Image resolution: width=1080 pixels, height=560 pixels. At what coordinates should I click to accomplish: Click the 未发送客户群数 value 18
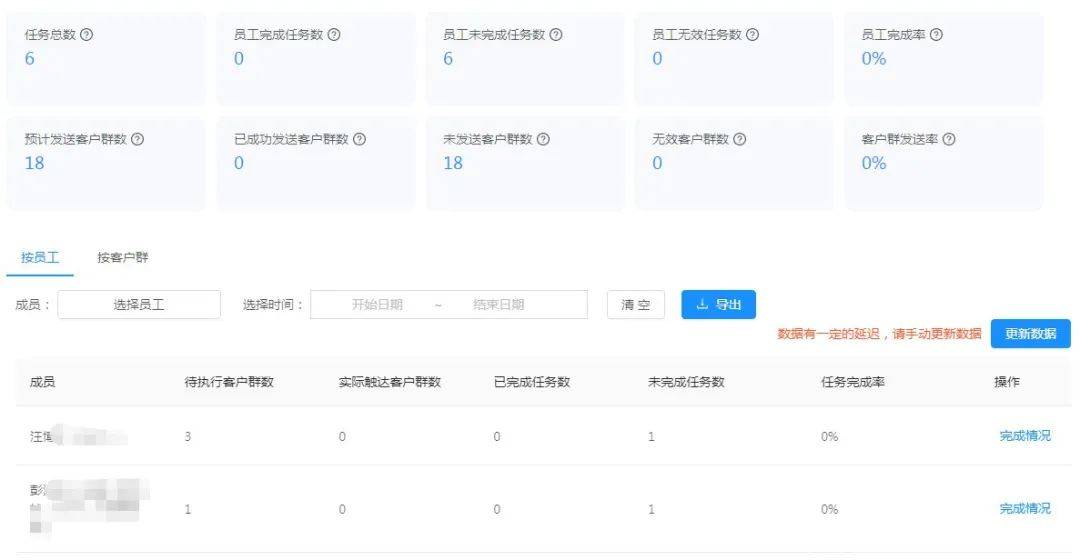tap(453, 163)
